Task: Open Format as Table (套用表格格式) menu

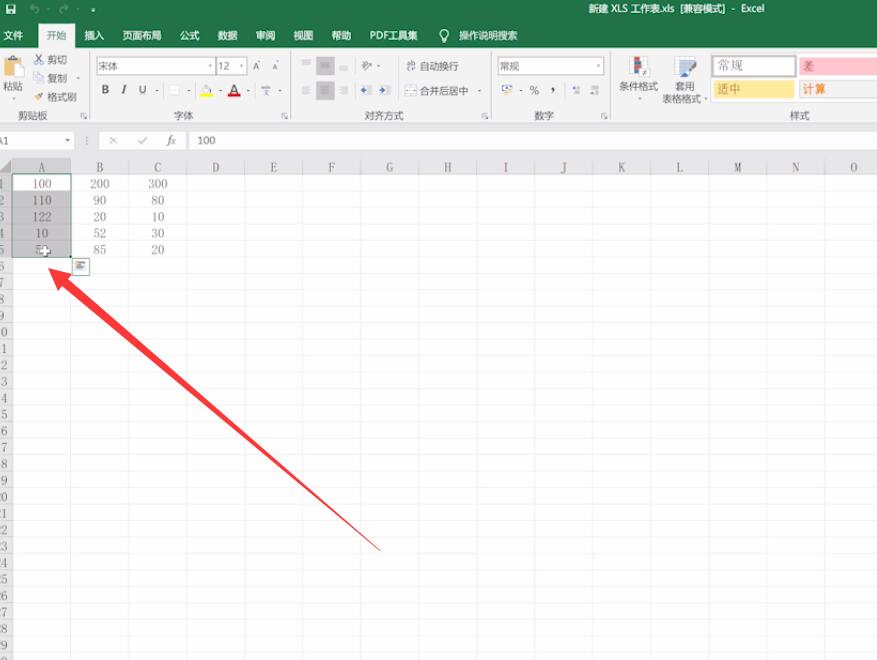Action: coord(685,80)
